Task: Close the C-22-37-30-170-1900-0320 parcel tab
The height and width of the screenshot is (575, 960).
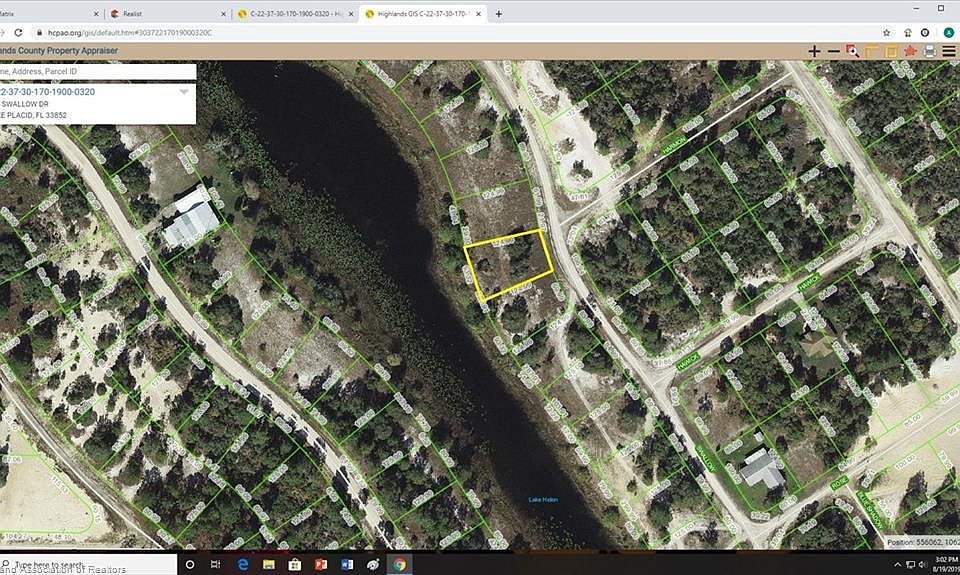Action: click(351, 13)
